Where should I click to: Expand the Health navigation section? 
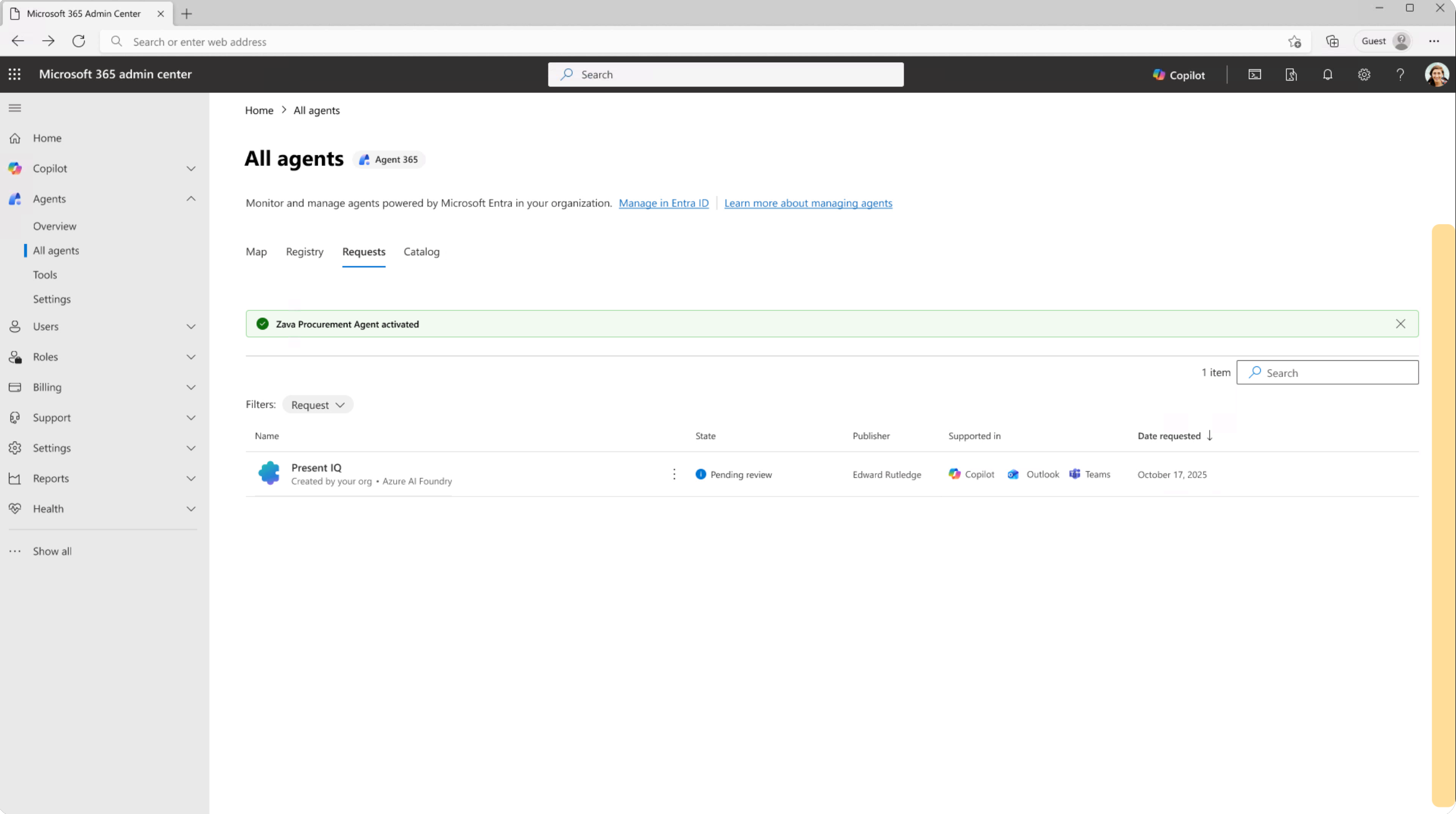click(191, 509)
